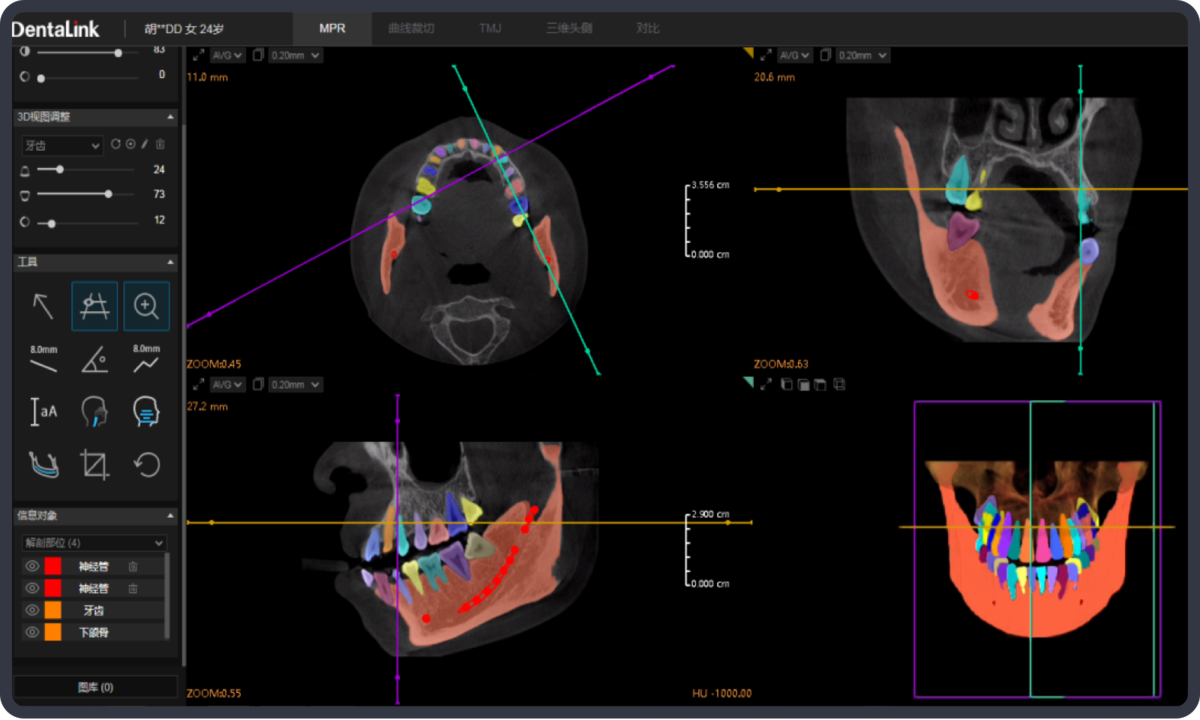
Task: Hide the 牙齿 object with eye icon
Action: pyautogui.click(x=31, y=610)
